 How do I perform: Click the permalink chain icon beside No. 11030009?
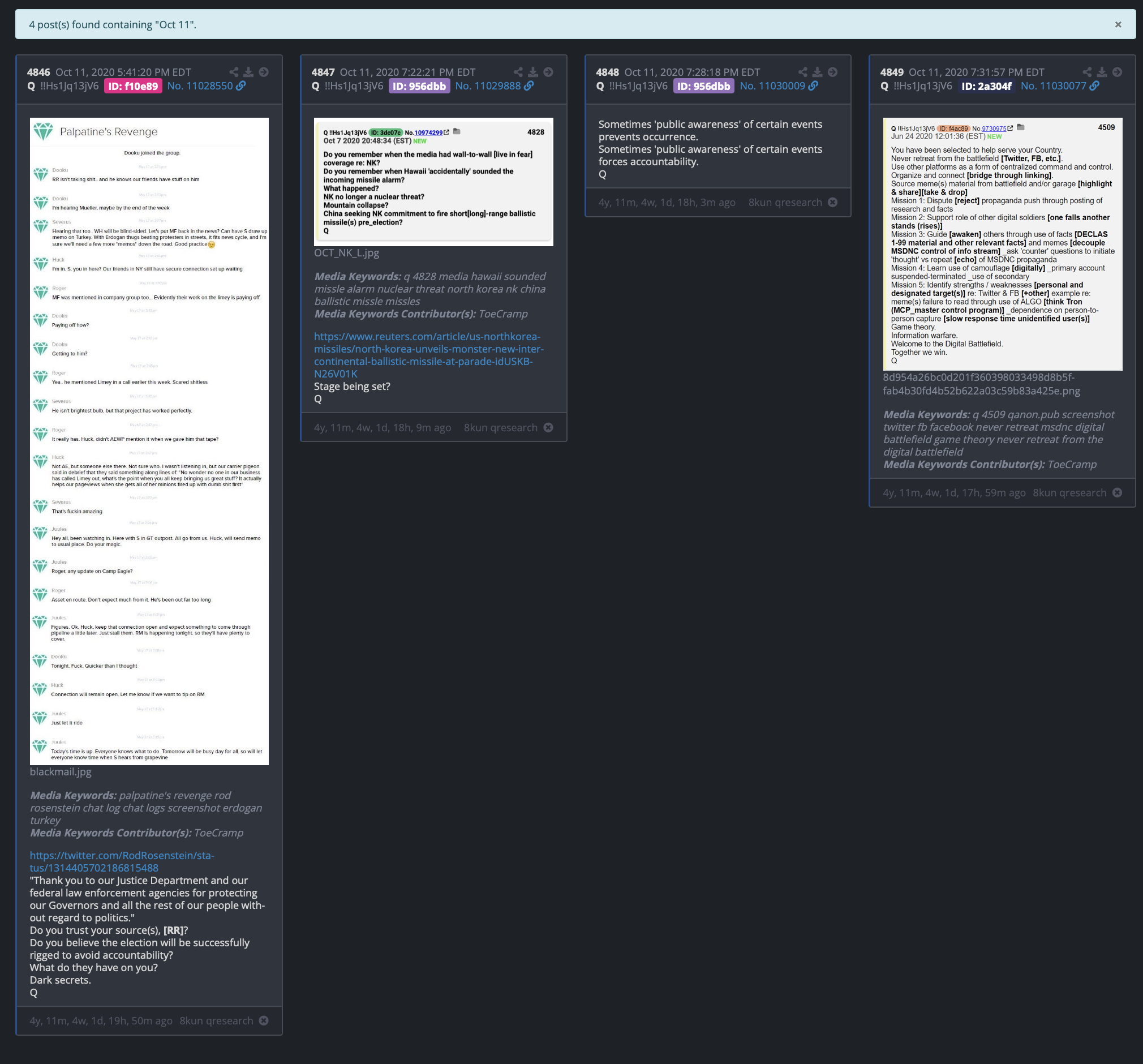[x=813, y=85]
